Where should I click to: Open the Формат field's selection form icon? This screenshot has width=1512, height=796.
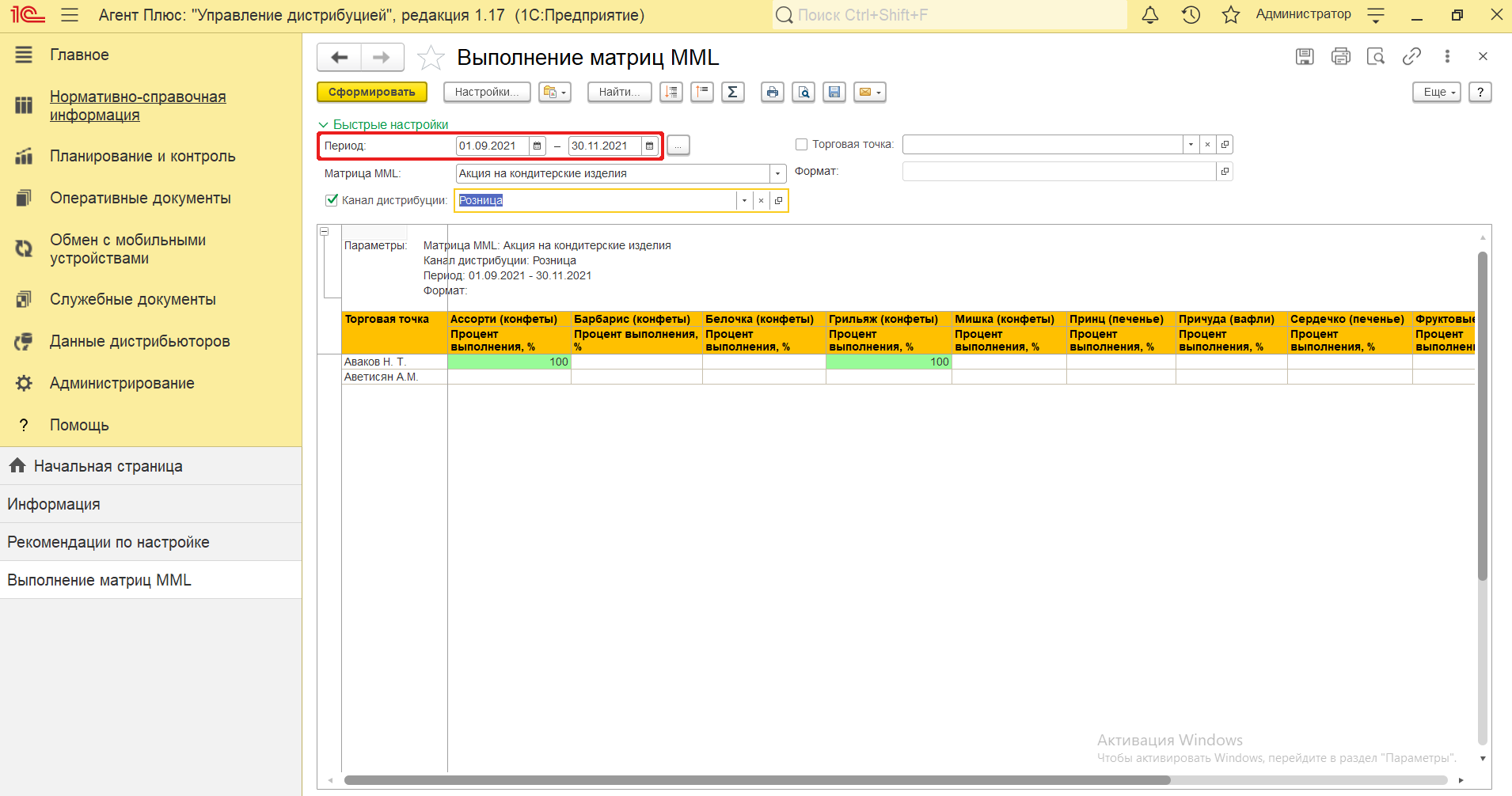tap(1225, 172)
